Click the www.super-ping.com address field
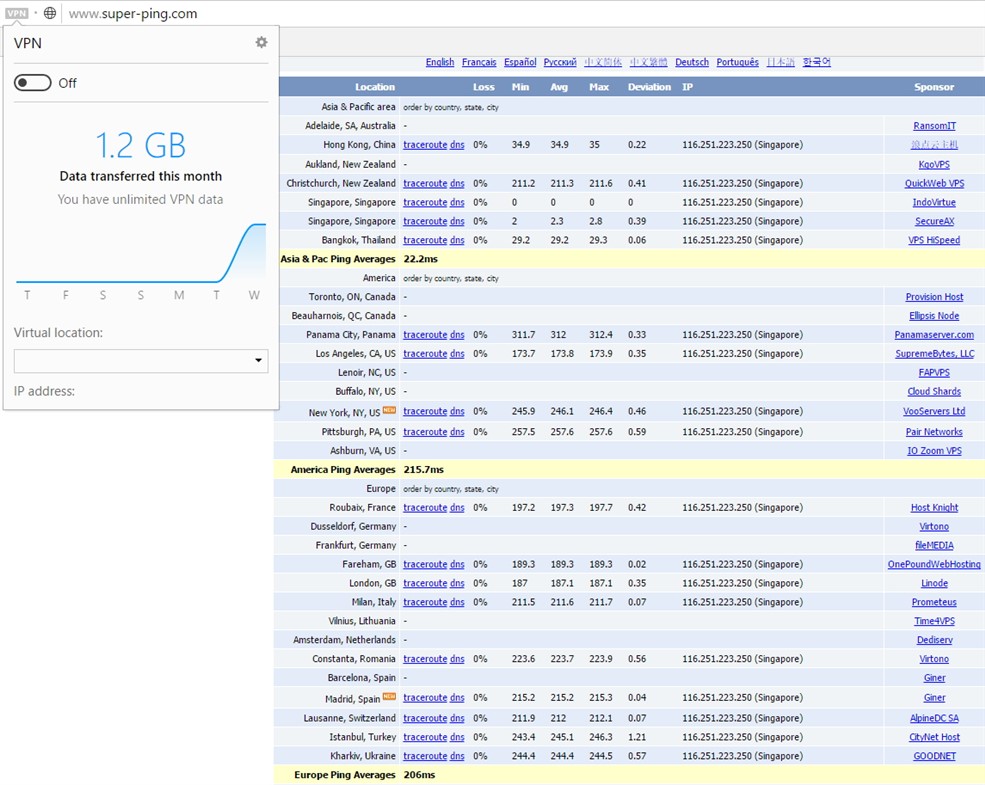 pyautogui.click(x=133, y=13)
